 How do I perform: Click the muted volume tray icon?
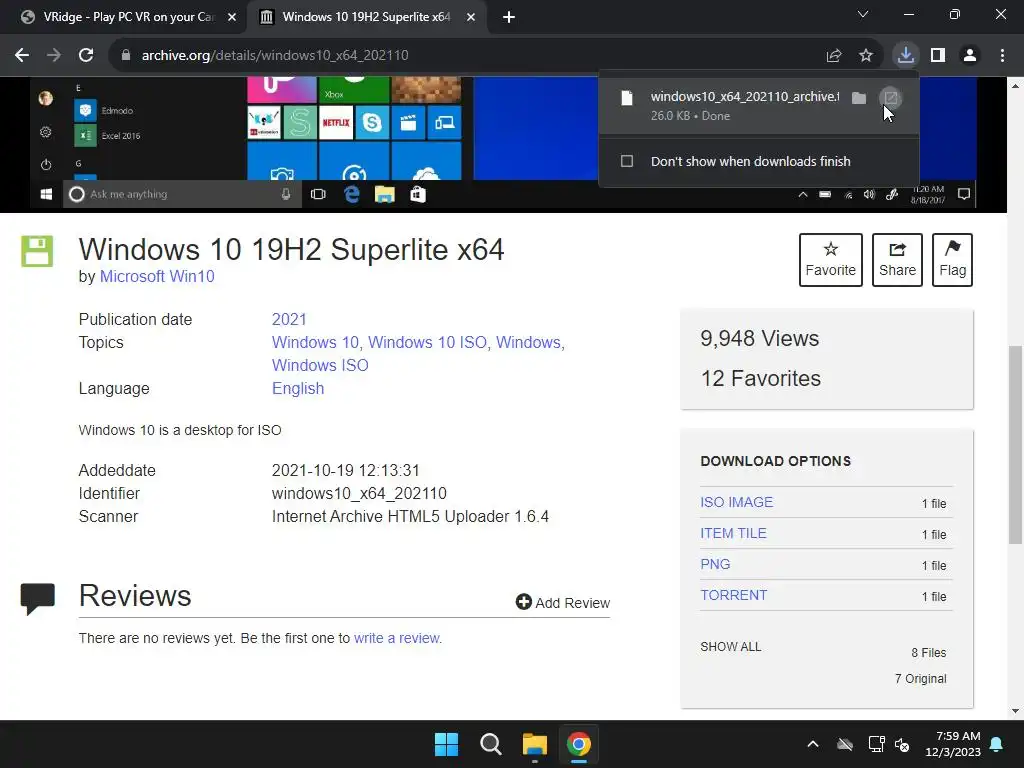point(903,744)
